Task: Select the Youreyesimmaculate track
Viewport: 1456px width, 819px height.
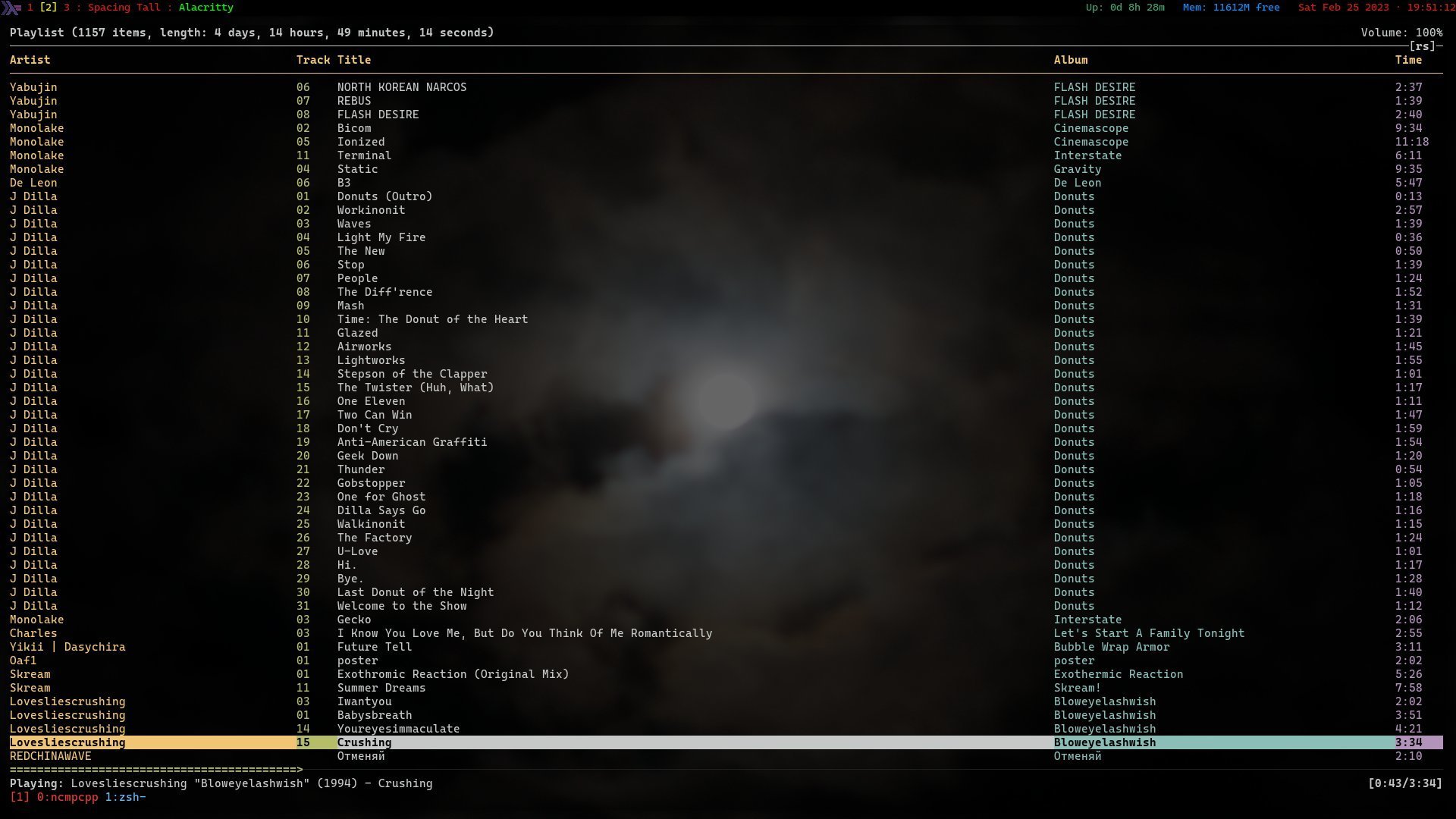Action: coord(726,729)
